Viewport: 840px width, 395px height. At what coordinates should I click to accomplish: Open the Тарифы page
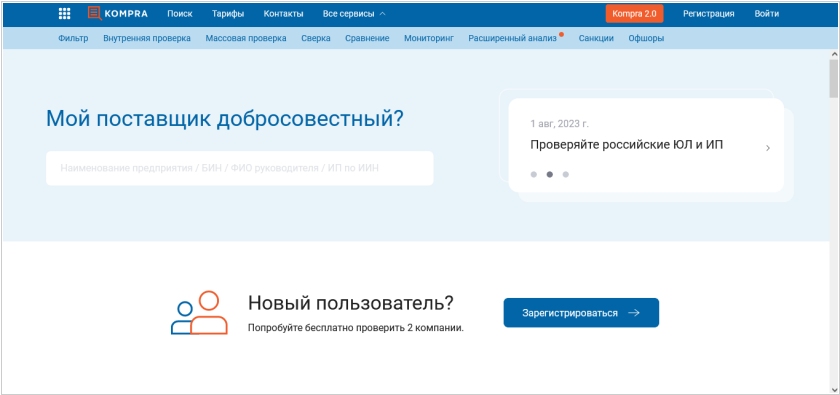click(x=228, y=14)
